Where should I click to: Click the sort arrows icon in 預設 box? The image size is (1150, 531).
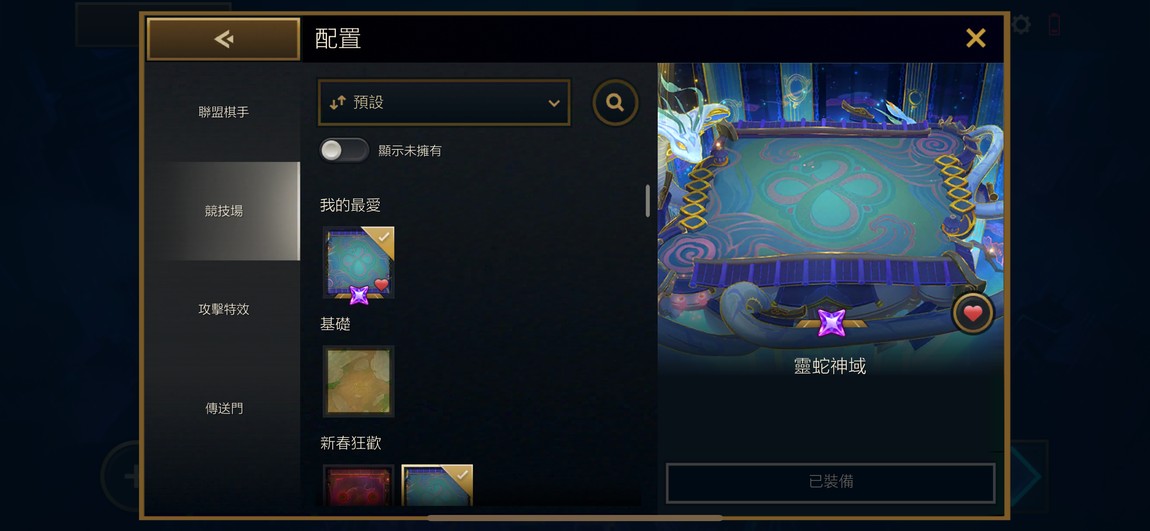[337, 103]
